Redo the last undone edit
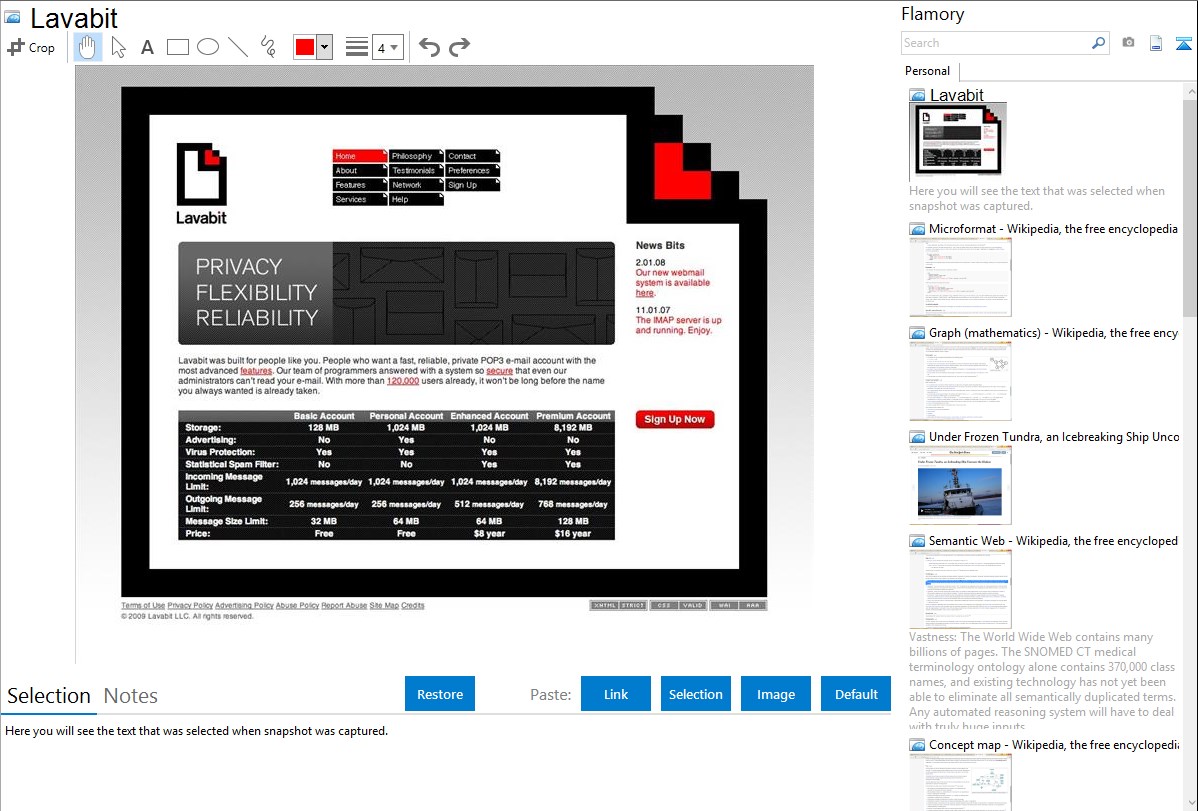The image size is (1198, 811). pyautogui.click(x=459, y=47)
